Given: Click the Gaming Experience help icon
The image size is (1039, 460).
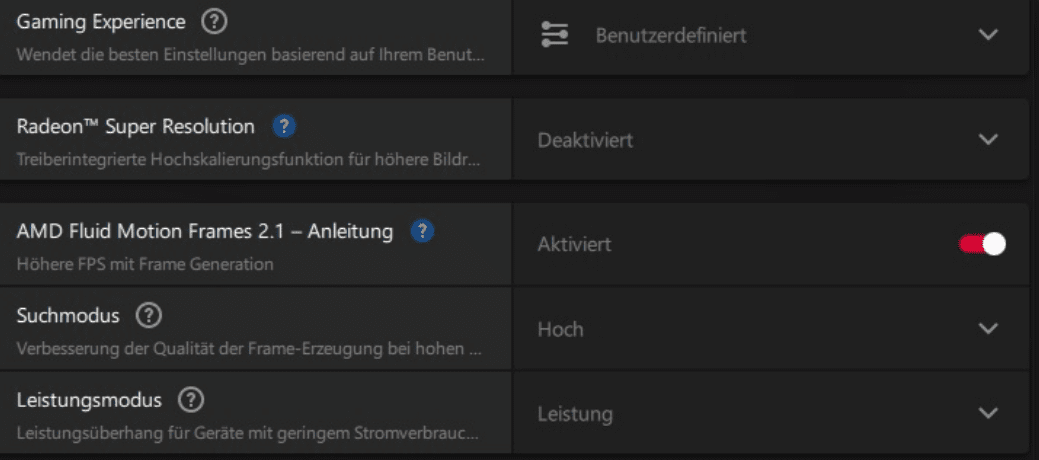Looking at the screenshot, I should pyautogui.click(x=214, y=21).
